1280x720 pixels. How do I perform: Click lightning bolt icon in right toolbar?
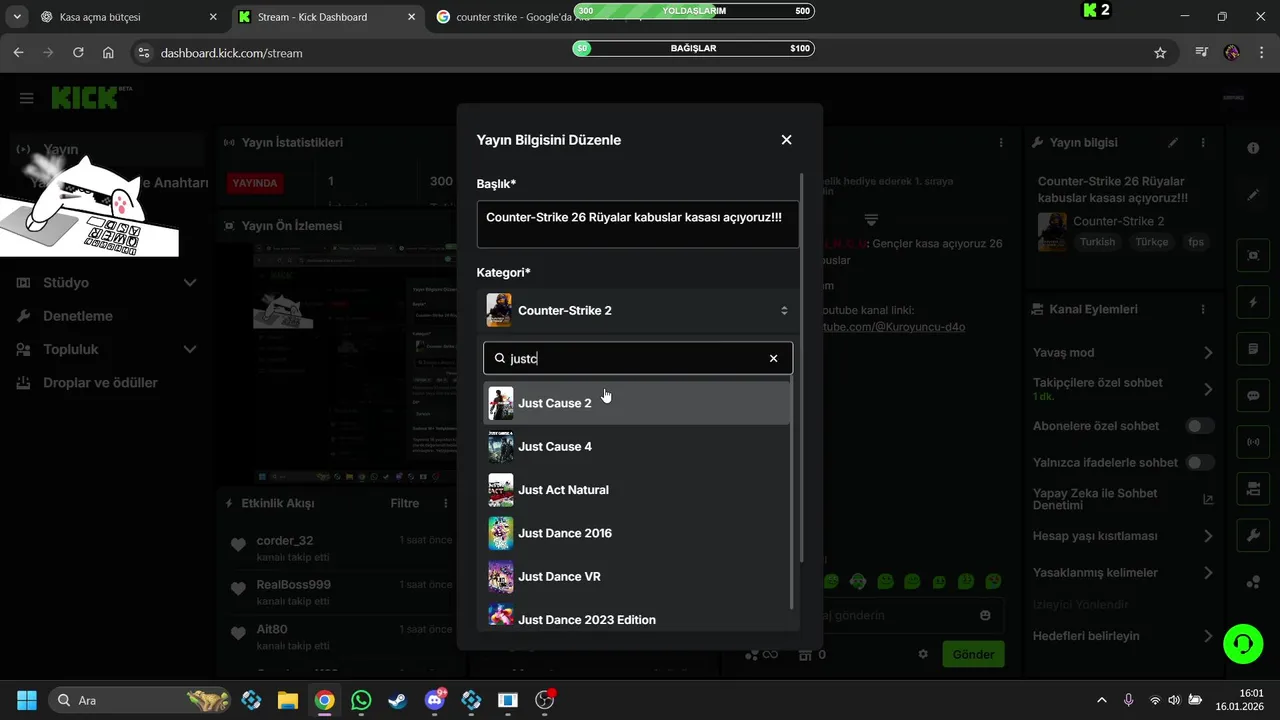[1253, 302]
